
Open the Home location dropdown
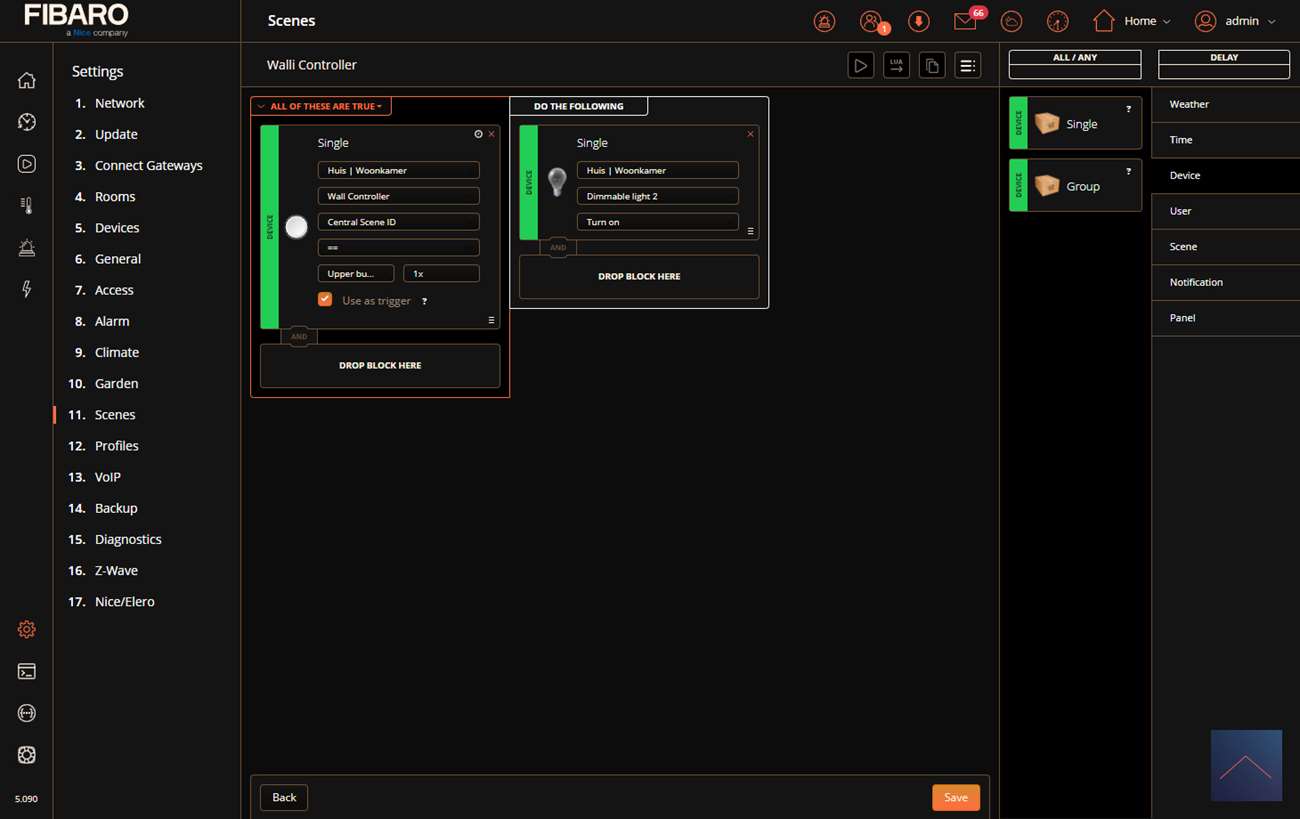[1132, 21]
